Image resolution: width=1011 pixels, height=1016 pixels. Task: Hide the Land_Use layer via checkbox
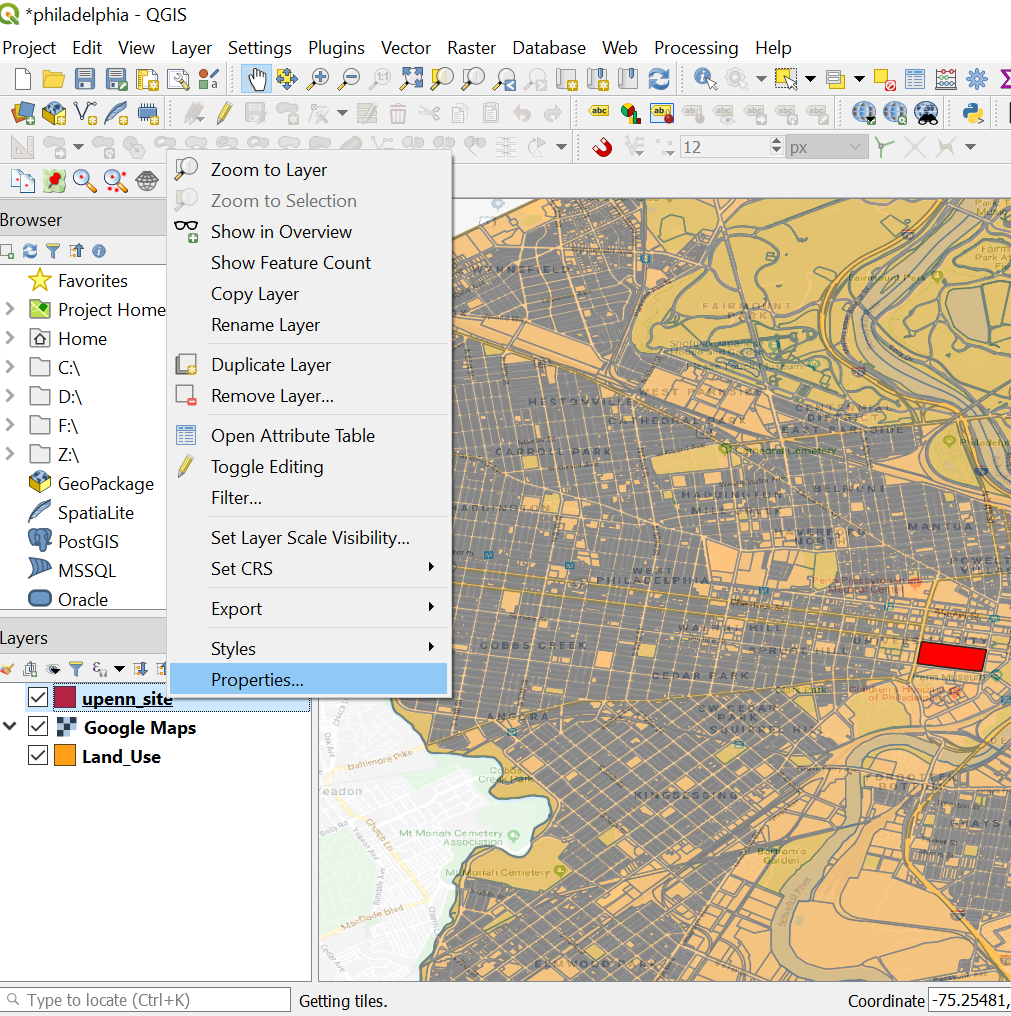(x=38, y=756)
